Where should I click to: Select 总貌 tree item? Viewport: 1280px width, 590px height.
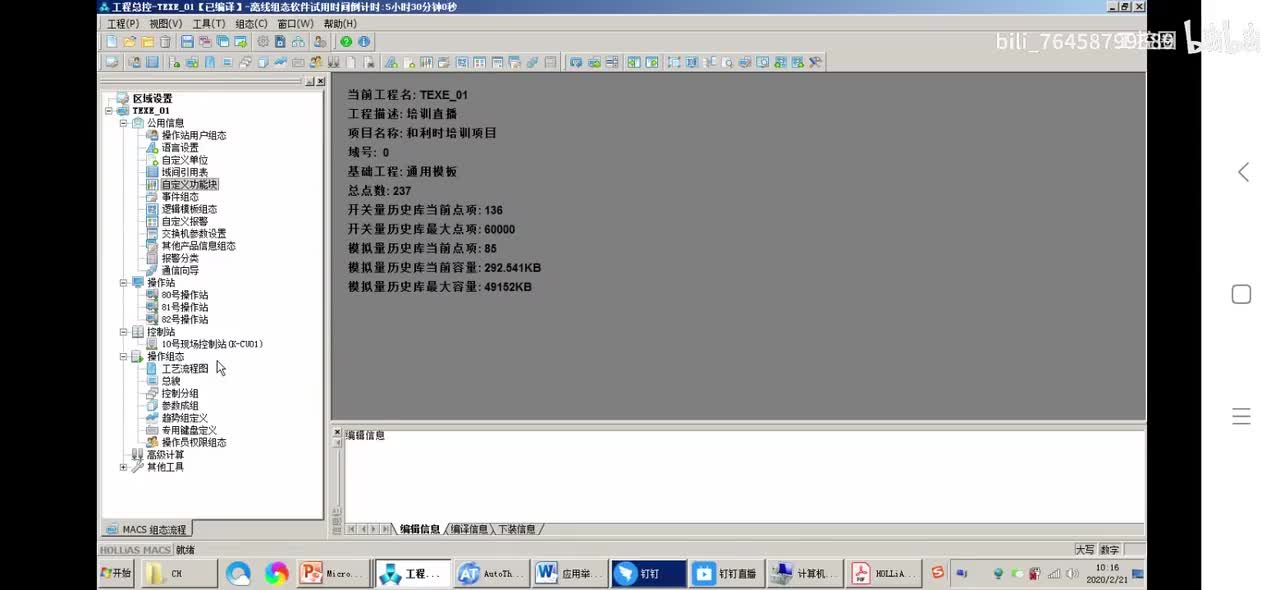(x=171, y=381)
